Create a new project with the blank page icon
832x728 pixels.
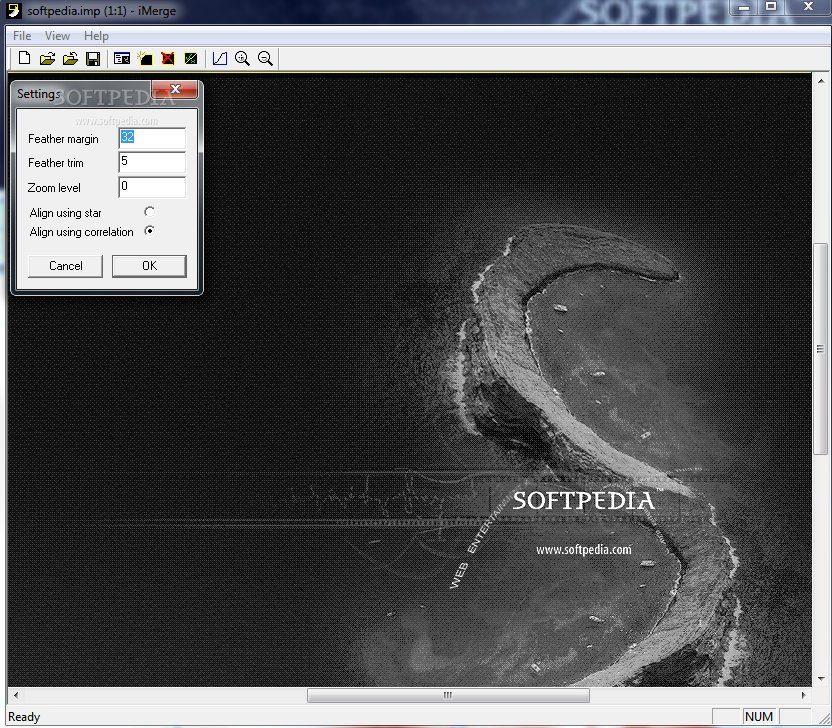pyautogui.click(x=24, y=58)
